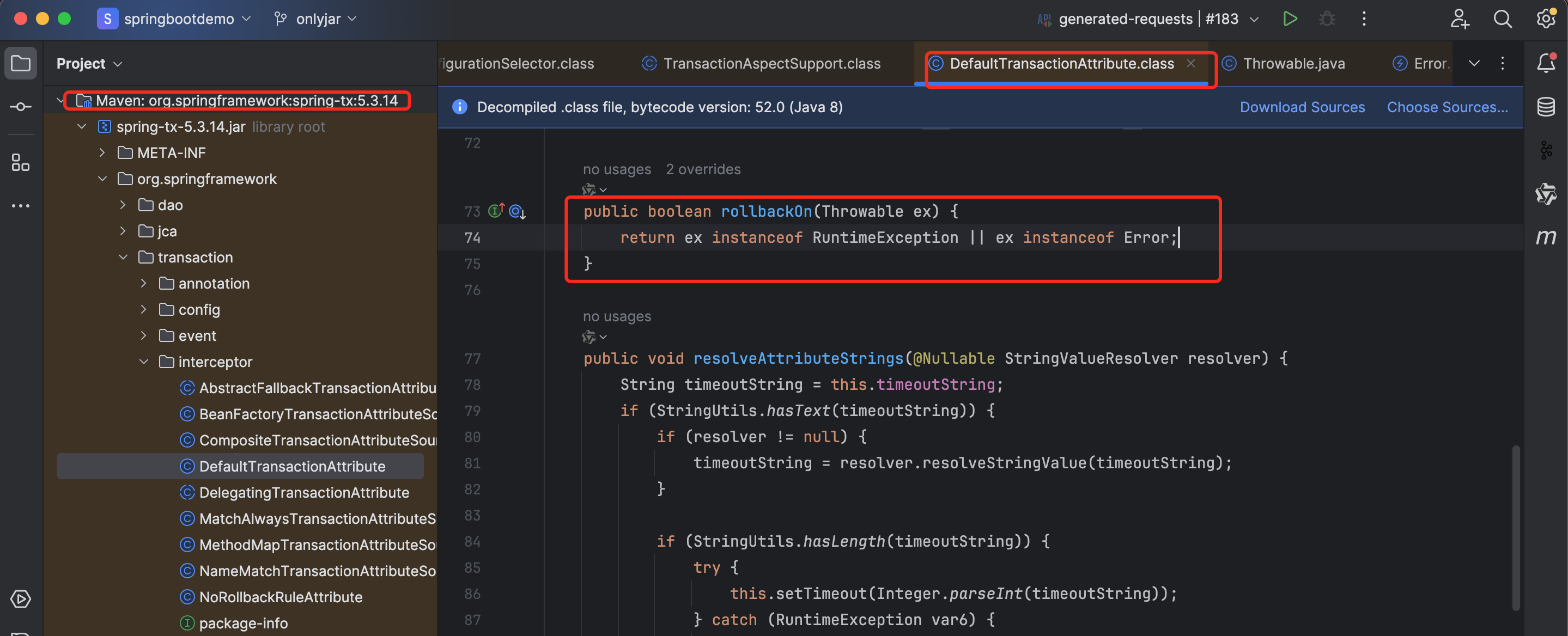Click the Run button in toolbar
The width and height of the screenshot is (1568, 636).
point(1289,19)
